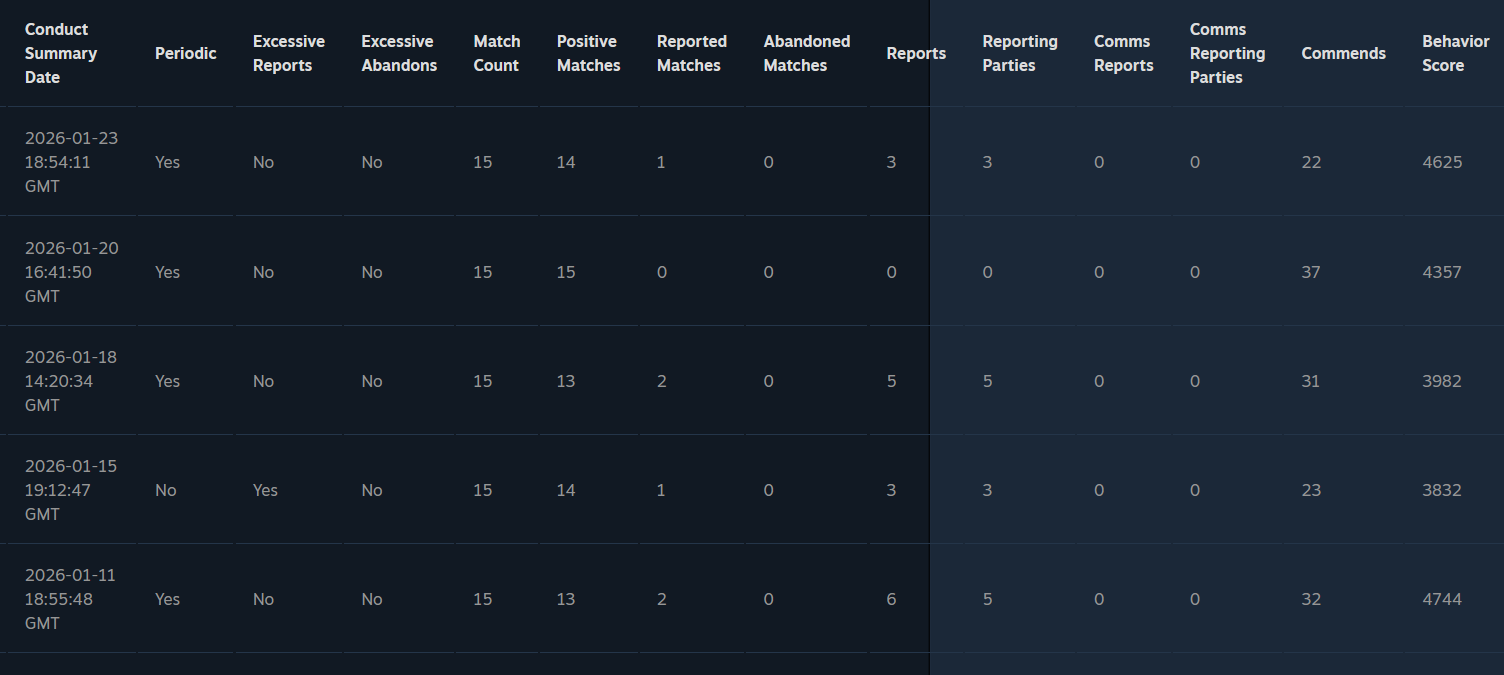The image size is (1504, 675).
Task: Click the Periodic column header
Action: click(186, 53)
